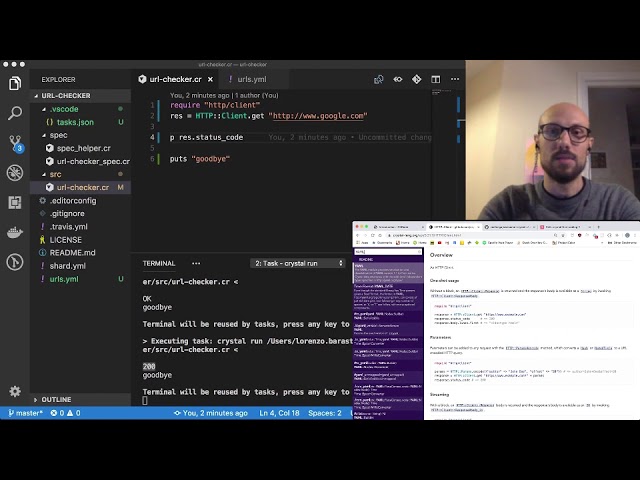Click the diamond-shaped icon in the editor toolbar
The height and width of the screenshot is (480, 640).
417,79
